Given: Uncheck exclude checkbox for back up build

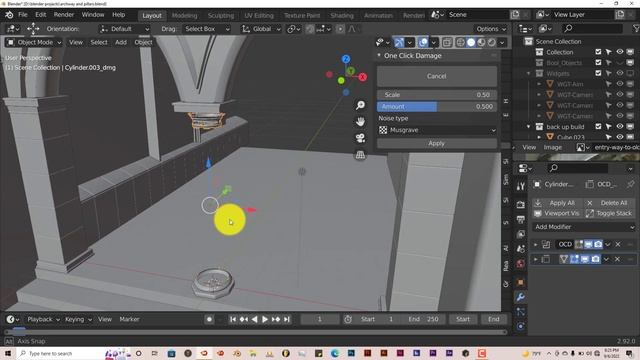Looking at the screenshot, I should (x=598, y=127).
